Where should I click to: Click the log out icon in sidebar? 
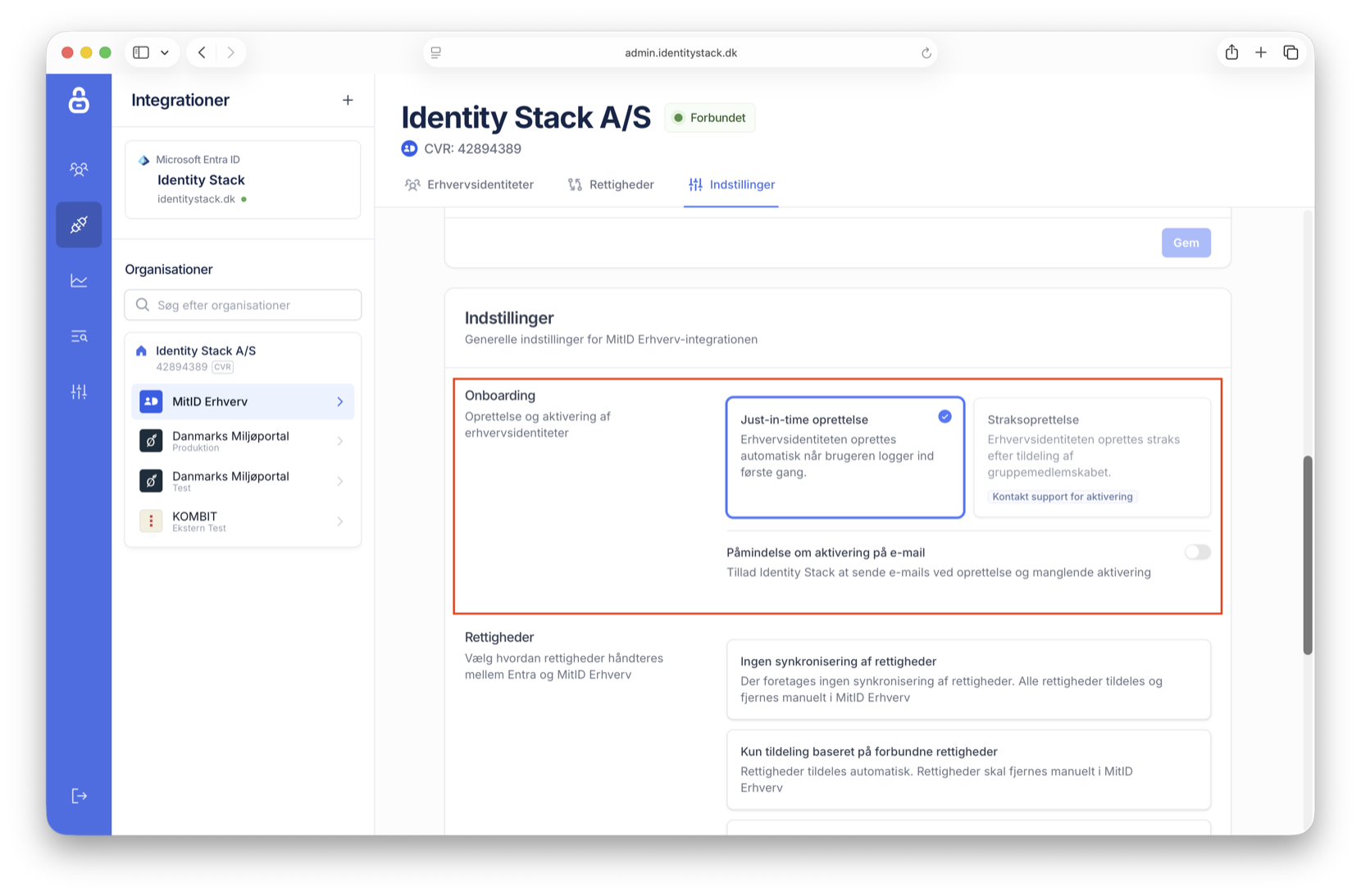[79, 796]
